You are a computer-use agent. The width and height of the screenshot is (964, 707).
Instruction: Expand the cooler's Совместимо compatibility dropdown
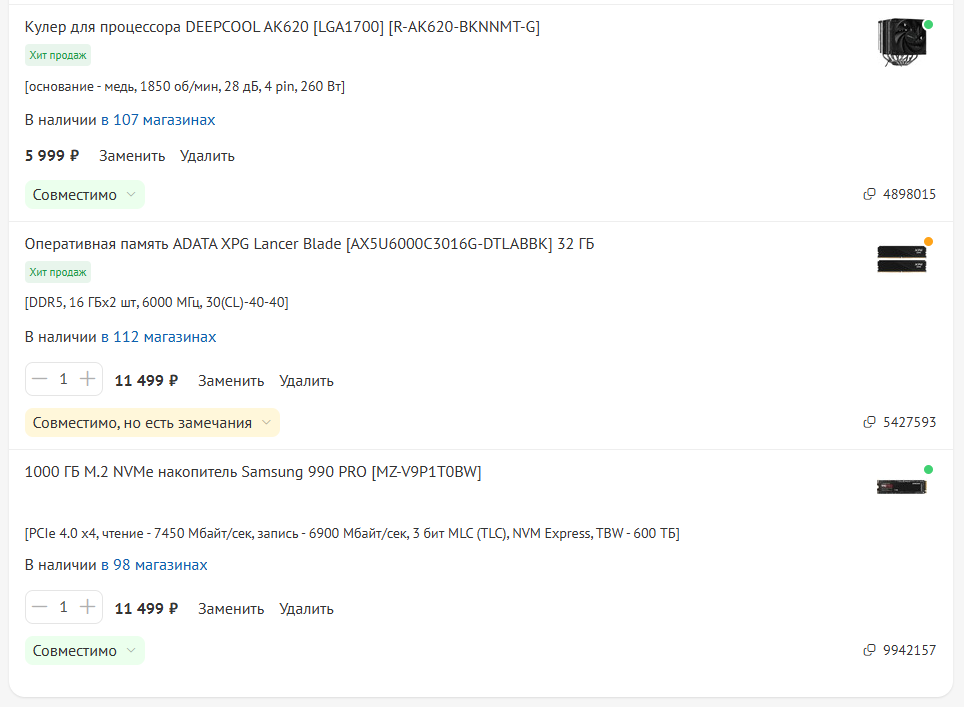point(85,195)
